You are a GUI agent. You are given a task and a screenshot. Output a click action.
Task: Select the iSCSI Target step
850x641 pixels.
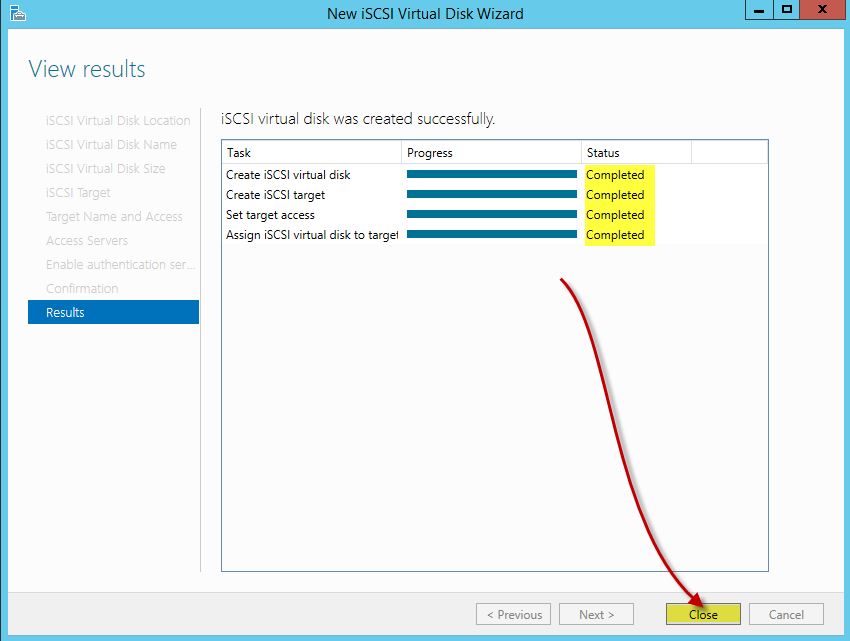coord(78,193)
